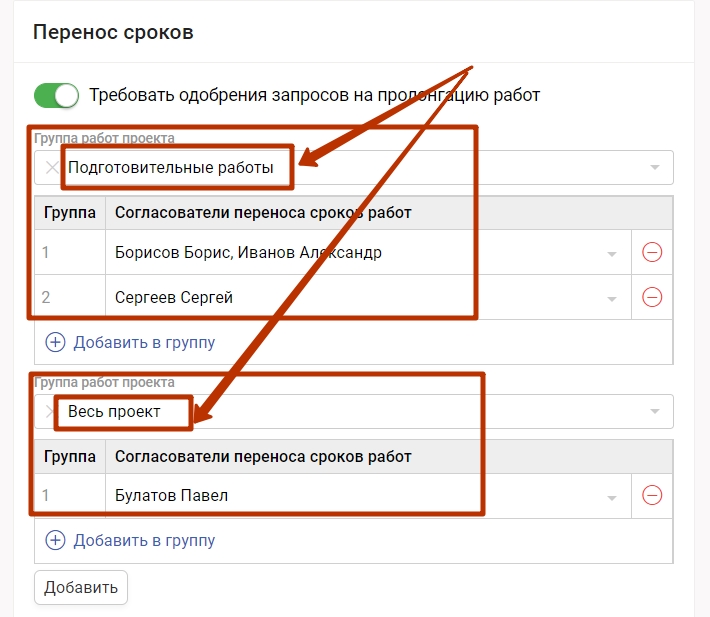The width and height of the screenshot is (710, 617).
Task: Clear the Подготовительные работы selection with the X
Action: click(52, 168)
